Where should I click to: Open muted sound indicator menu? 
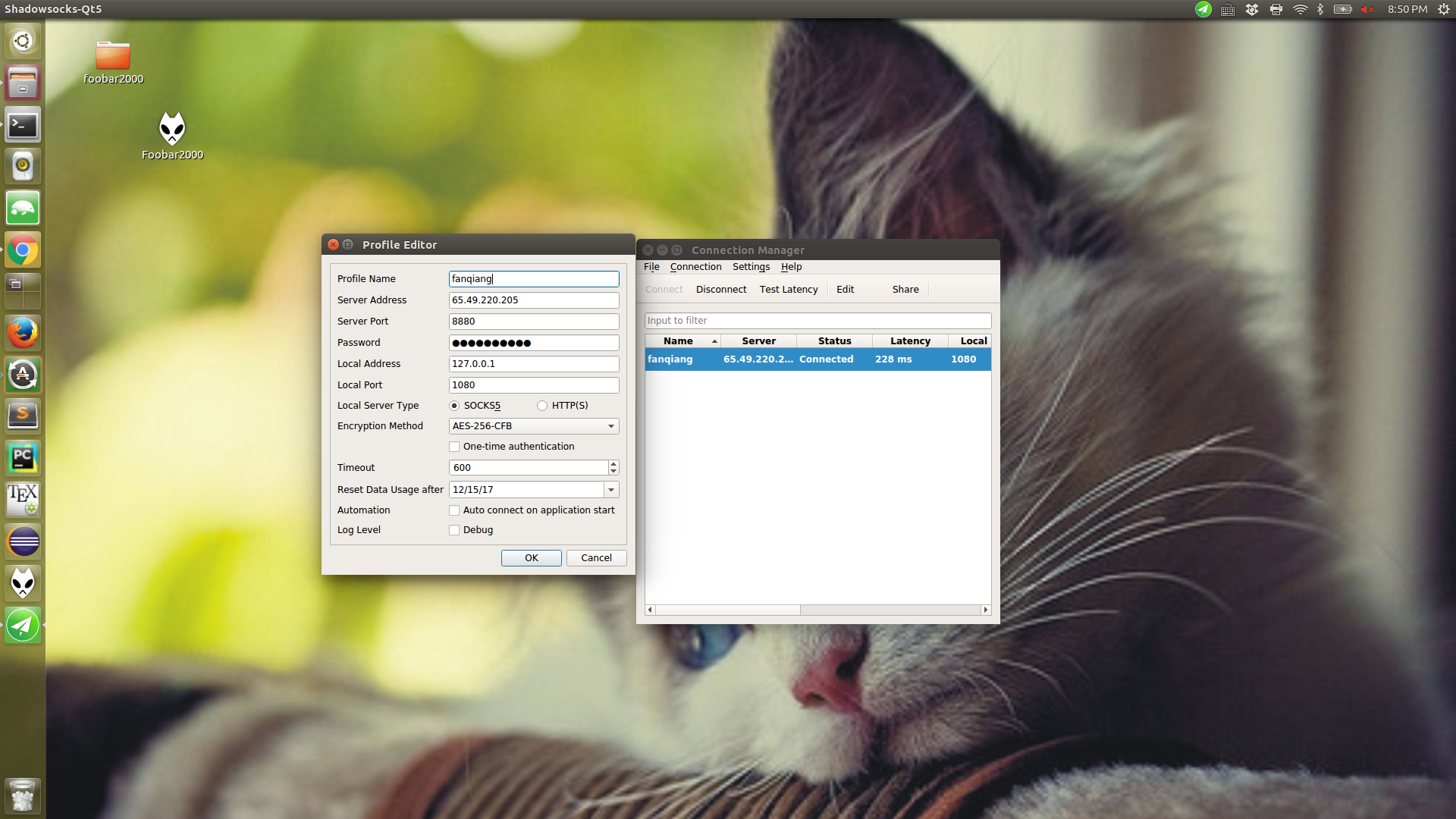[1367, 9]
